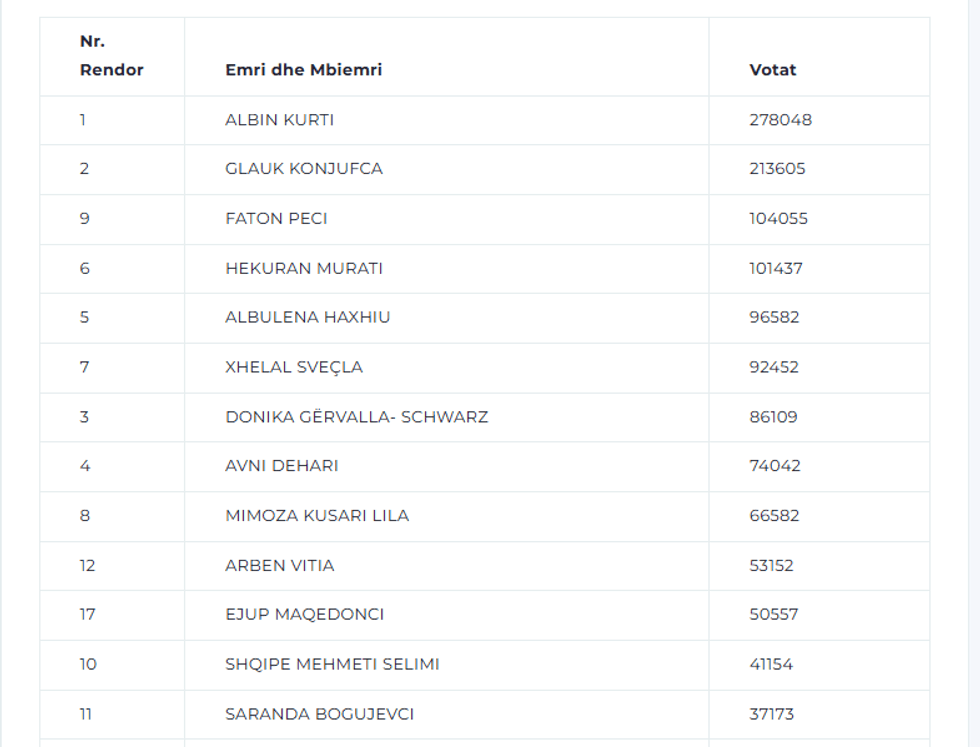Select the vote count 213605
Viewport: 980px width, 747px height.
(777, 169)
